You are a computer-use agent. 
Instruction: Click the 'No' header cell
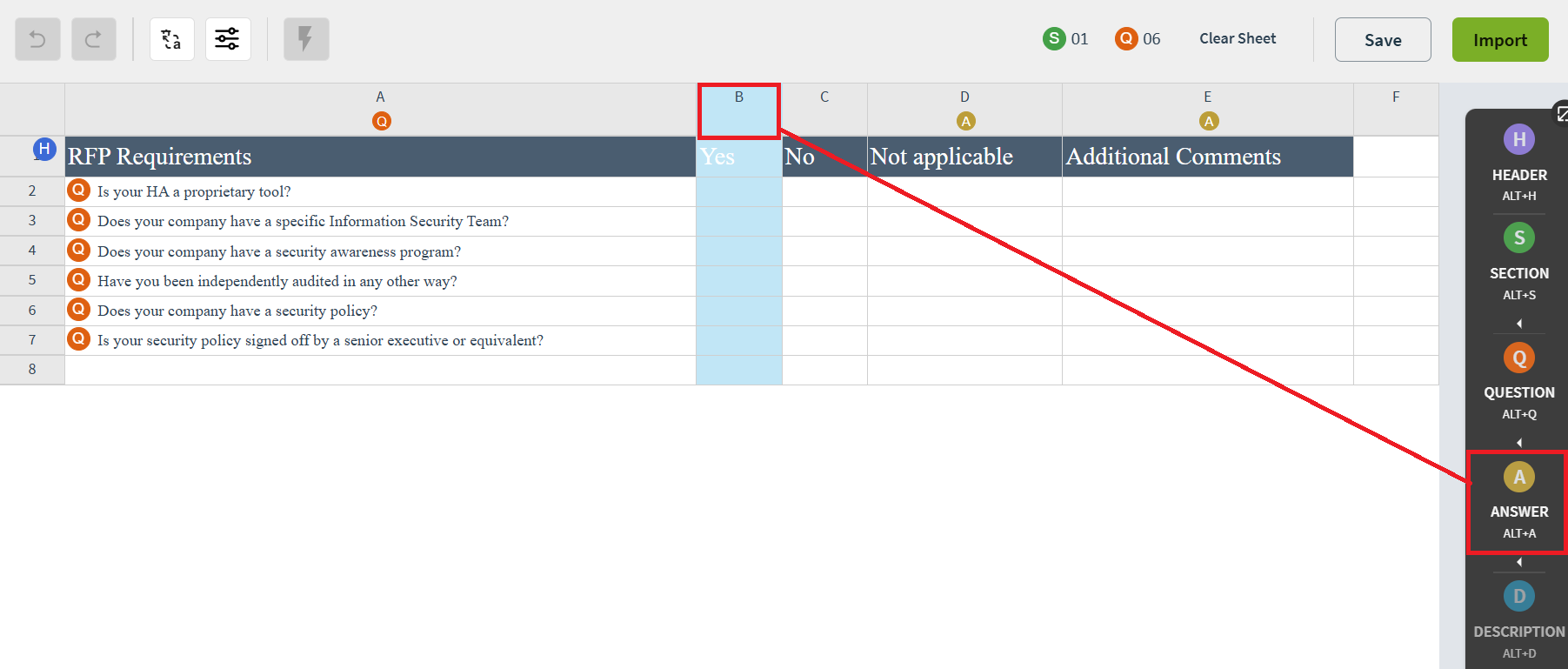coord(824,157)
